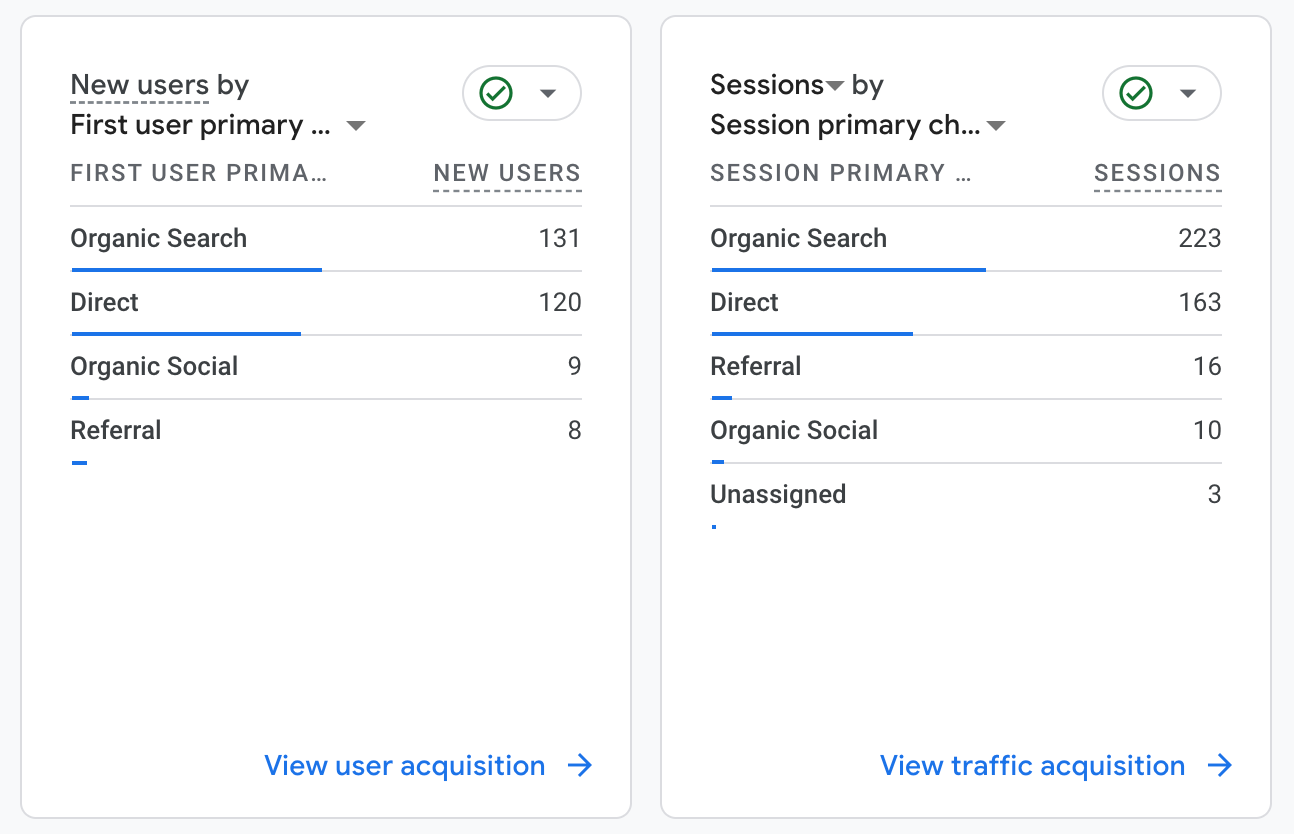Click arrow icon beside View user acquisition
Viewport: 1294px width, 834px height.
click(580, 766)
